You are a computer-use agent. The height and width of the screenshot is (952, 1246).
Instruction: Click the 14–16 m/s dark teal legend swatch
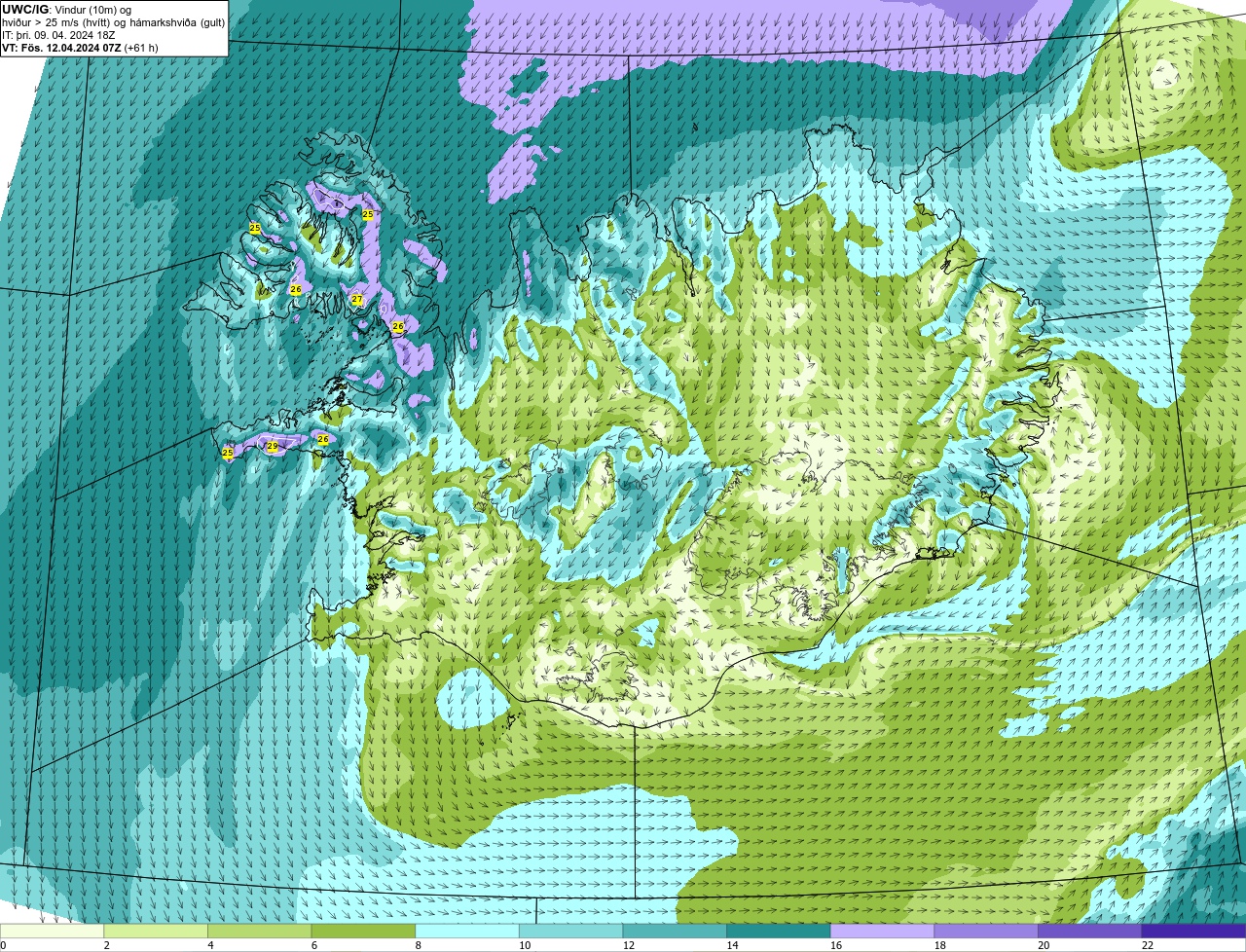[779, 931]
